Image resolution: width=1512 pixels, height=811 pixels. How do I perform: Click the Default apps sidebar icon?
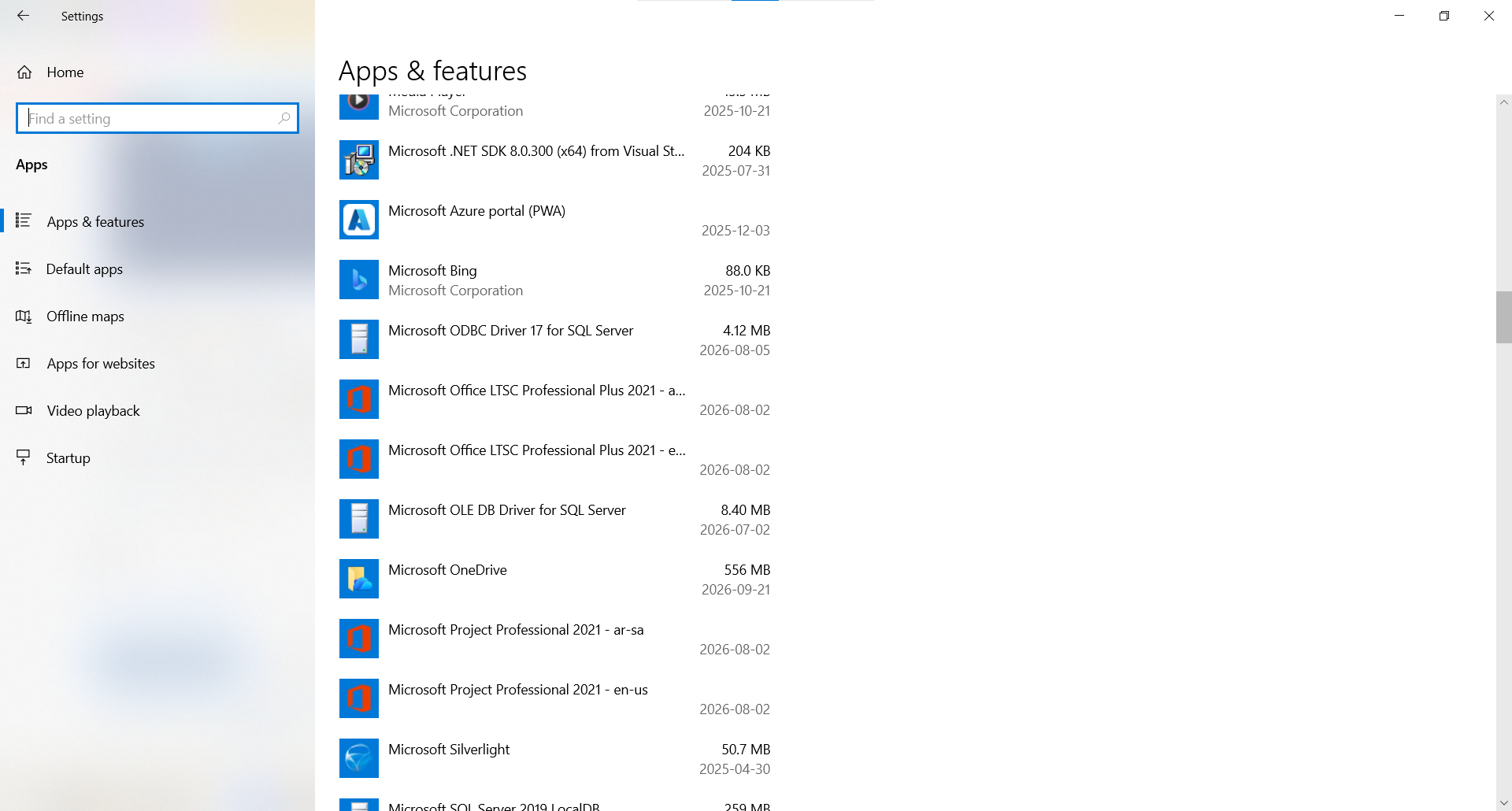tap(24, 269)
